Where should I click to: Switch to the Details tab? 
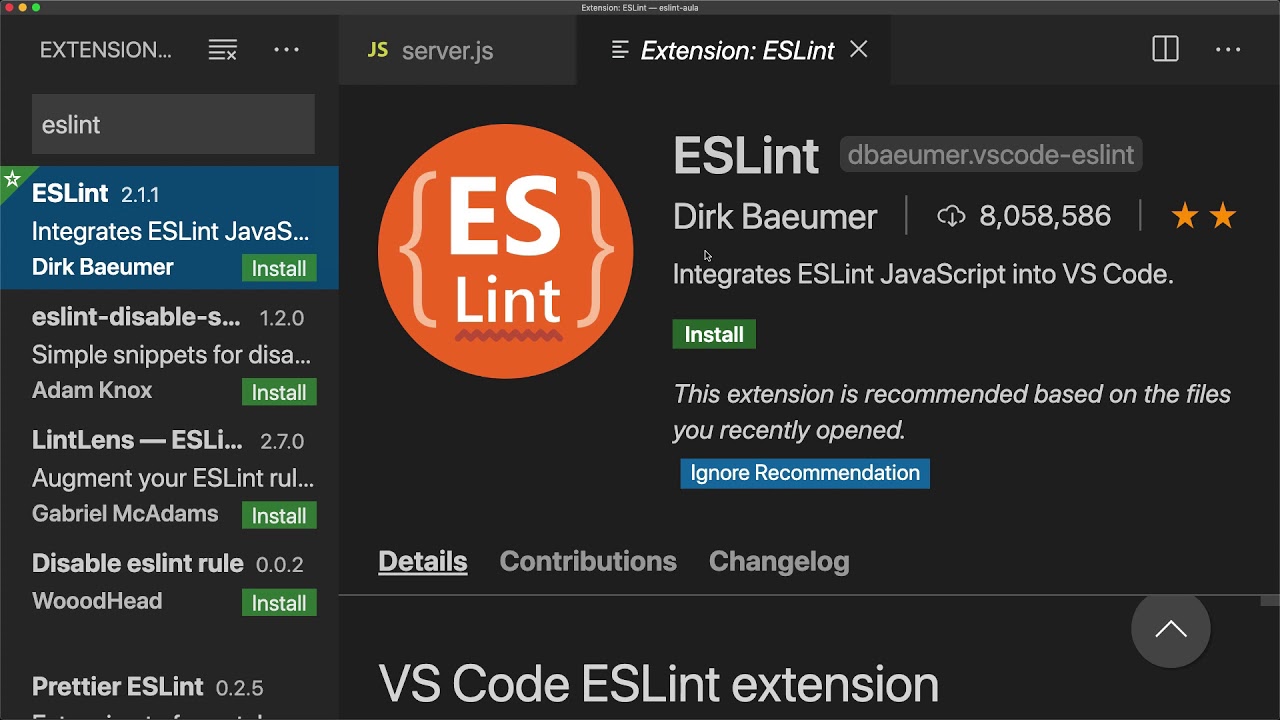click(x=423, y=562)
